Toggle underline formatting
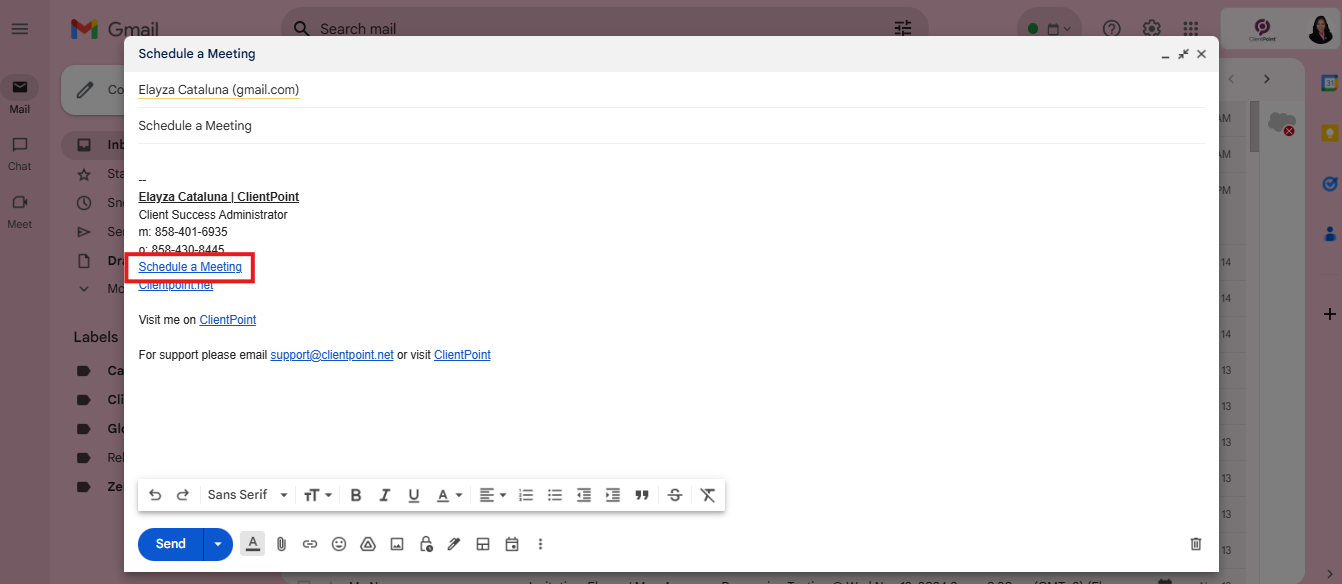Viewport: 1342px width, 584px height. click(x=414, y=495)
